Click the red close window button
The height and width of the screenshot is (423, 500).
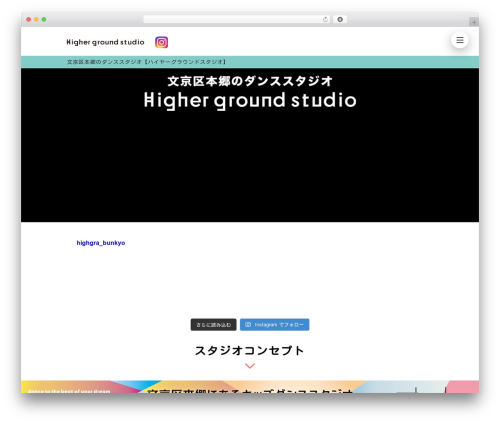point(29,20)
